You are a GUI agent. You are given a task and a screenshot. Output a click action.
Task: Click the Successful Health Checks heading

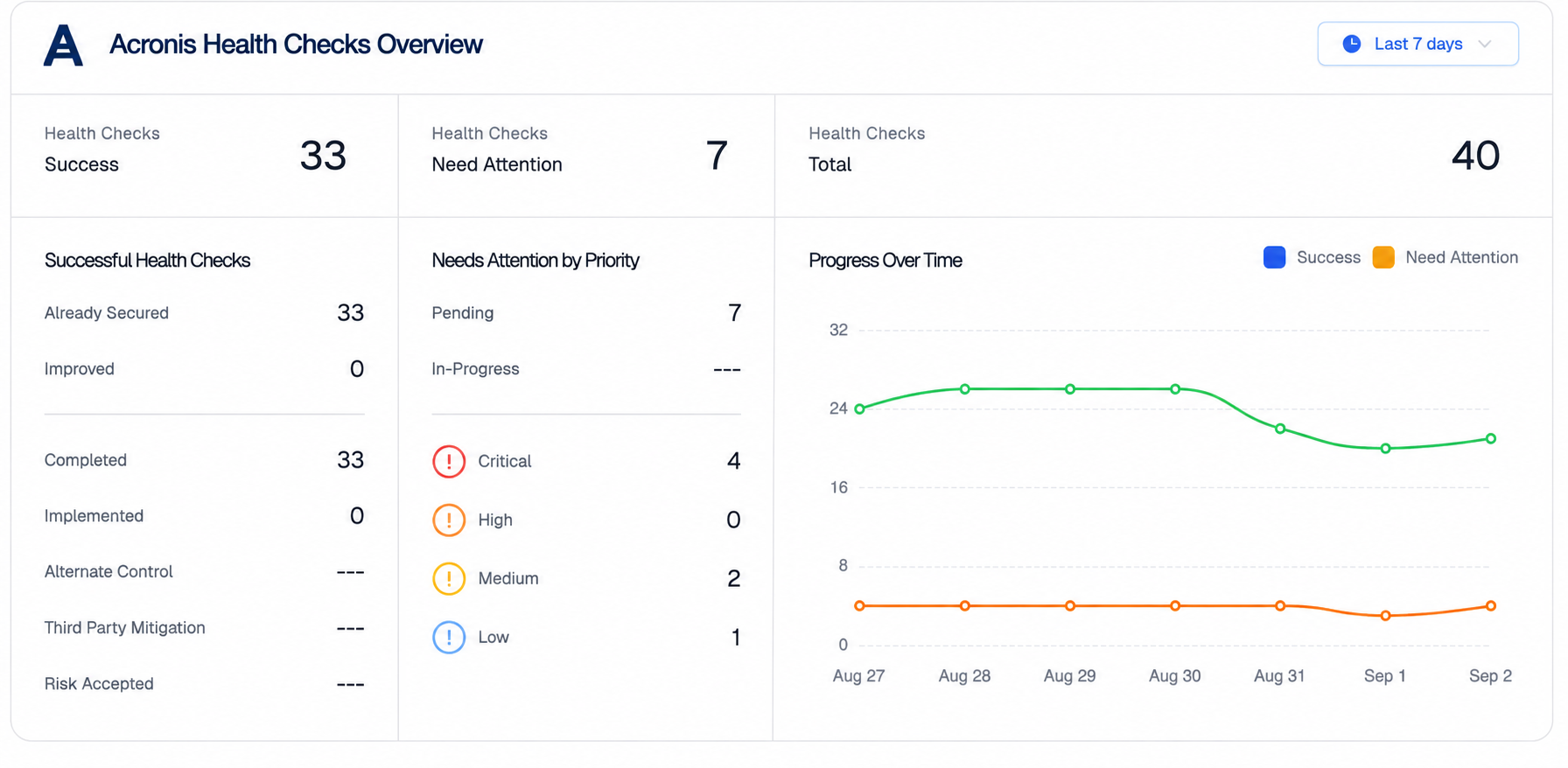147,261
